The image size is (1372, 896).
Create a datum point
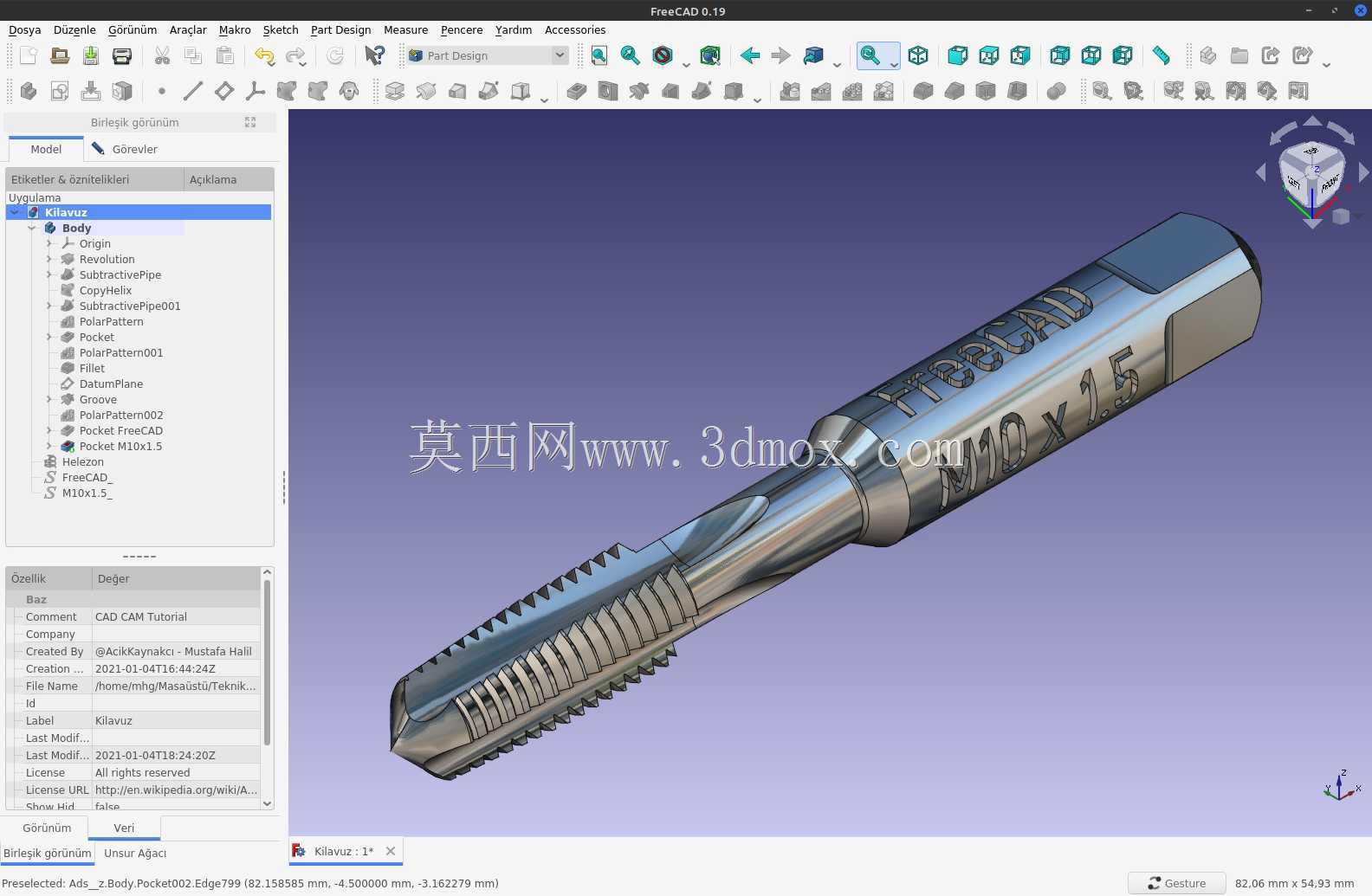click(x=162, y=91)
